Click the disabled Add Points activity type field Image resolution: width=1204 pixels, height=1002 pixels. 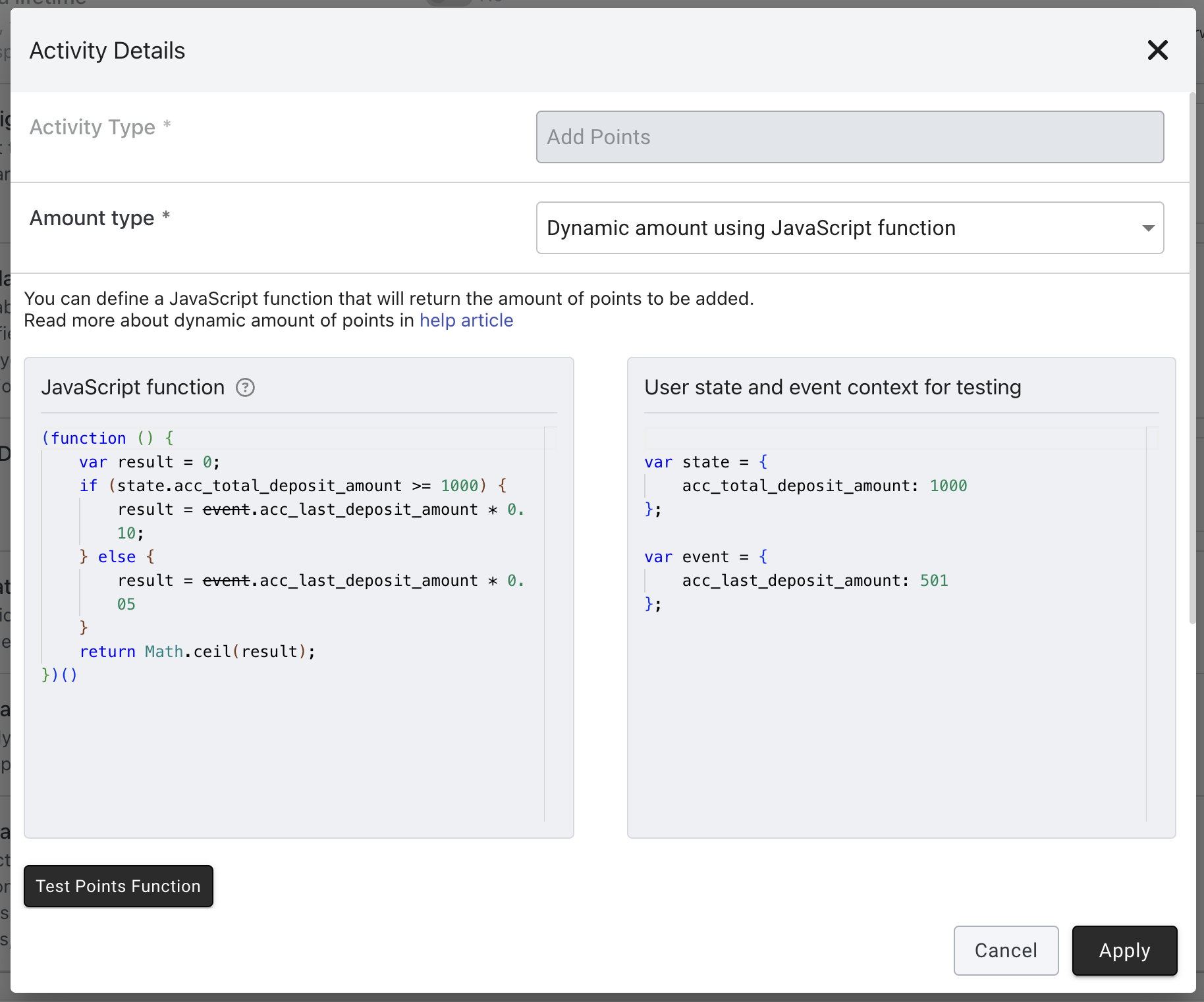point(849,137)
